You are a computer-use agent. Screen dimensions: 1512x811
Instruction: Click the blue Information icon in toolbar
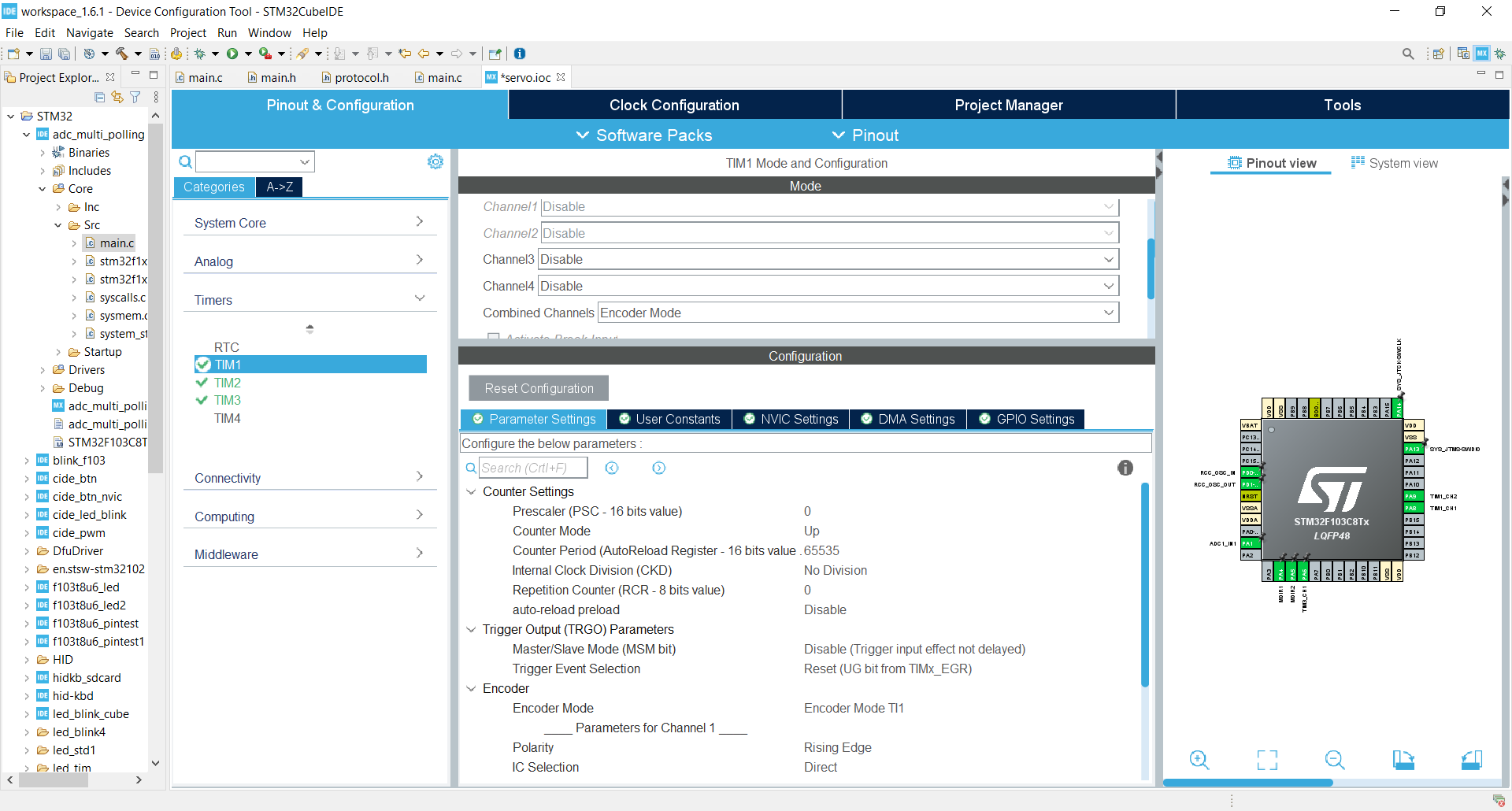(x=520, y=54)
